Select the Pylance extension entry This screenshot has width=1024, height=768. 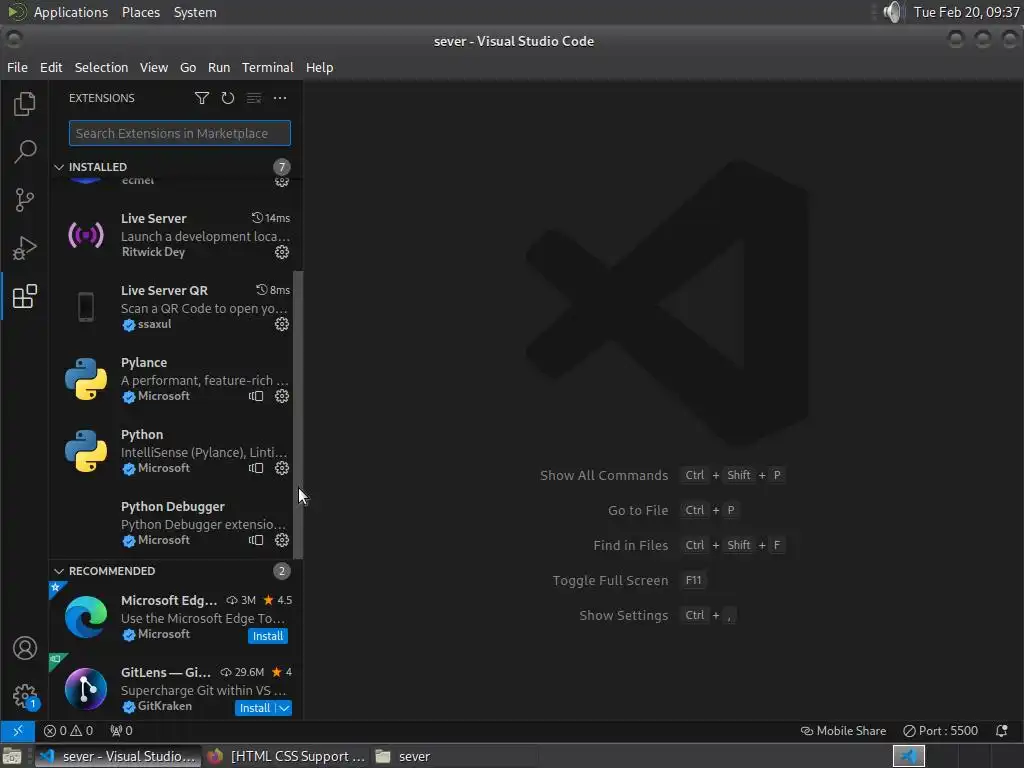(x=173, y=379)
